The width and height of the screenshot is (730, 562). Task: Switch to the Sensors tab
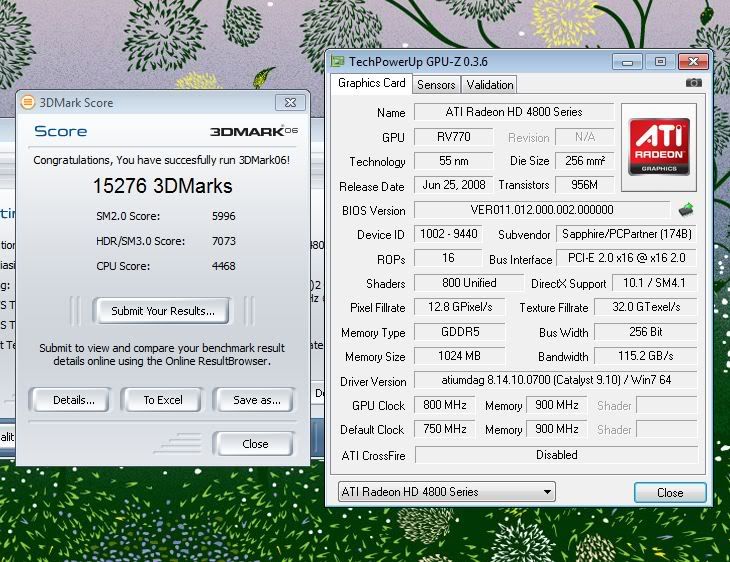click(x=436, y=85)
